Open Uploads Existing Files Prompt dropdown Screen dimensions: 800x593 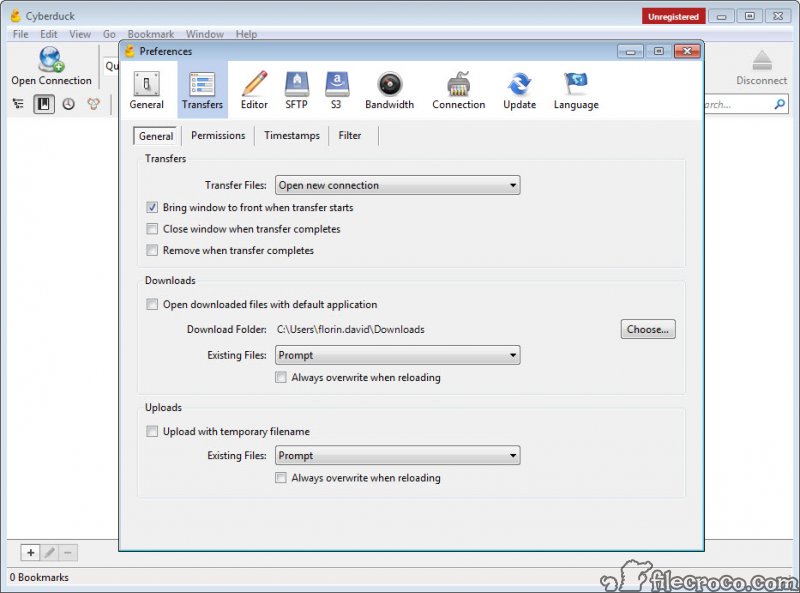(x=397, y=455)
